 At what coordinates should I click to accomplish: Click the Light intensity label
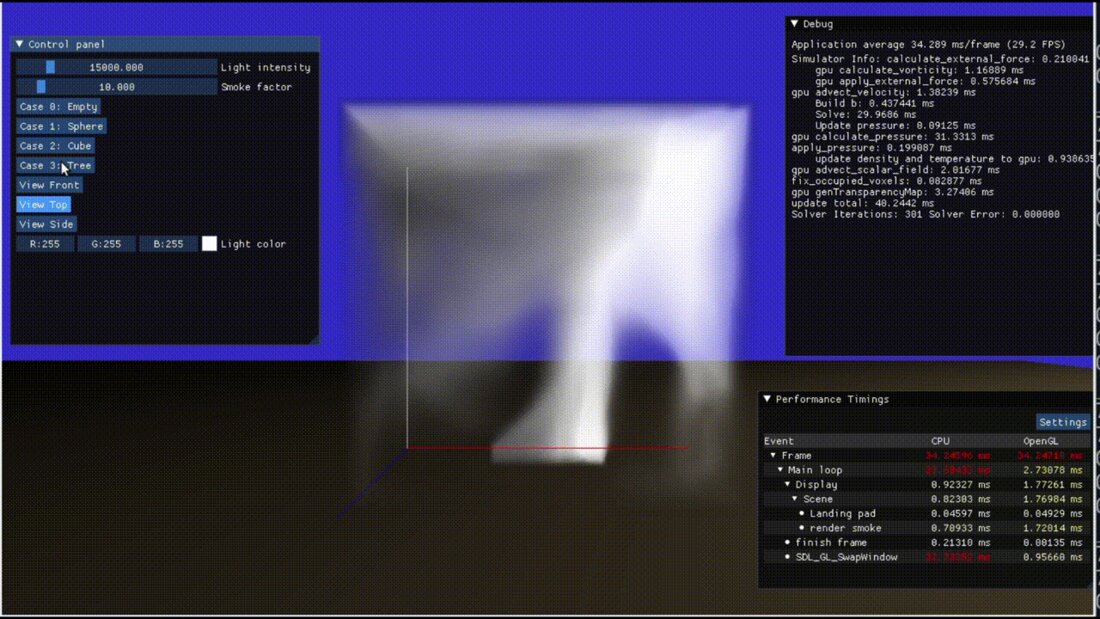click(266, 67)
